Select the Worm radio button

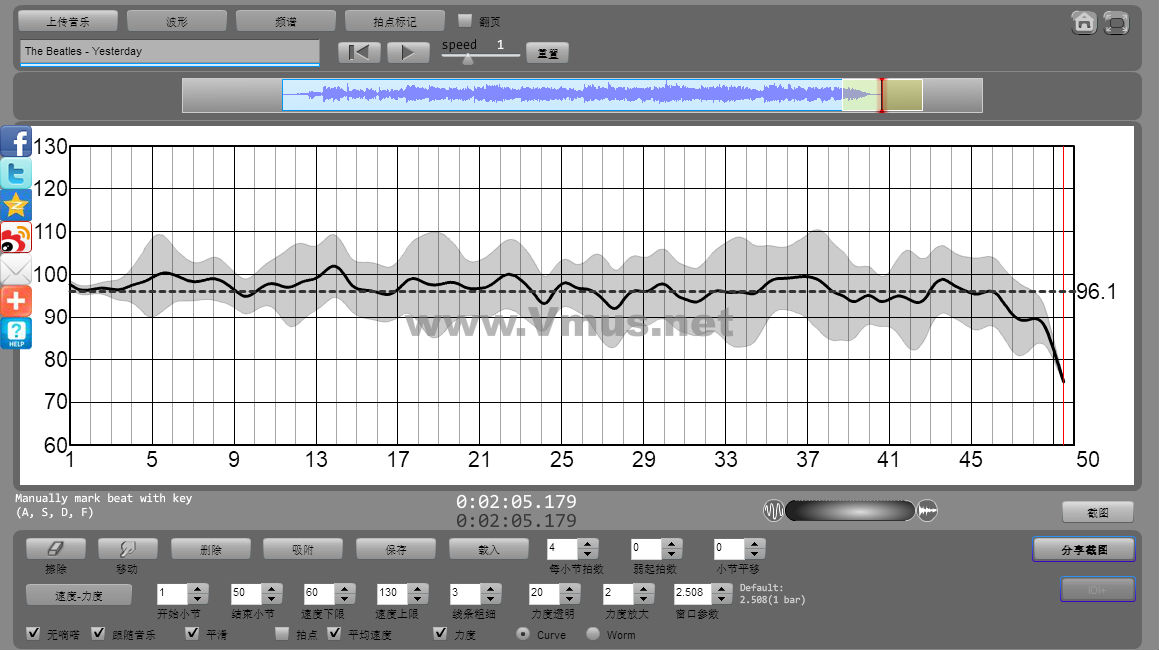[x=593, y=634]
